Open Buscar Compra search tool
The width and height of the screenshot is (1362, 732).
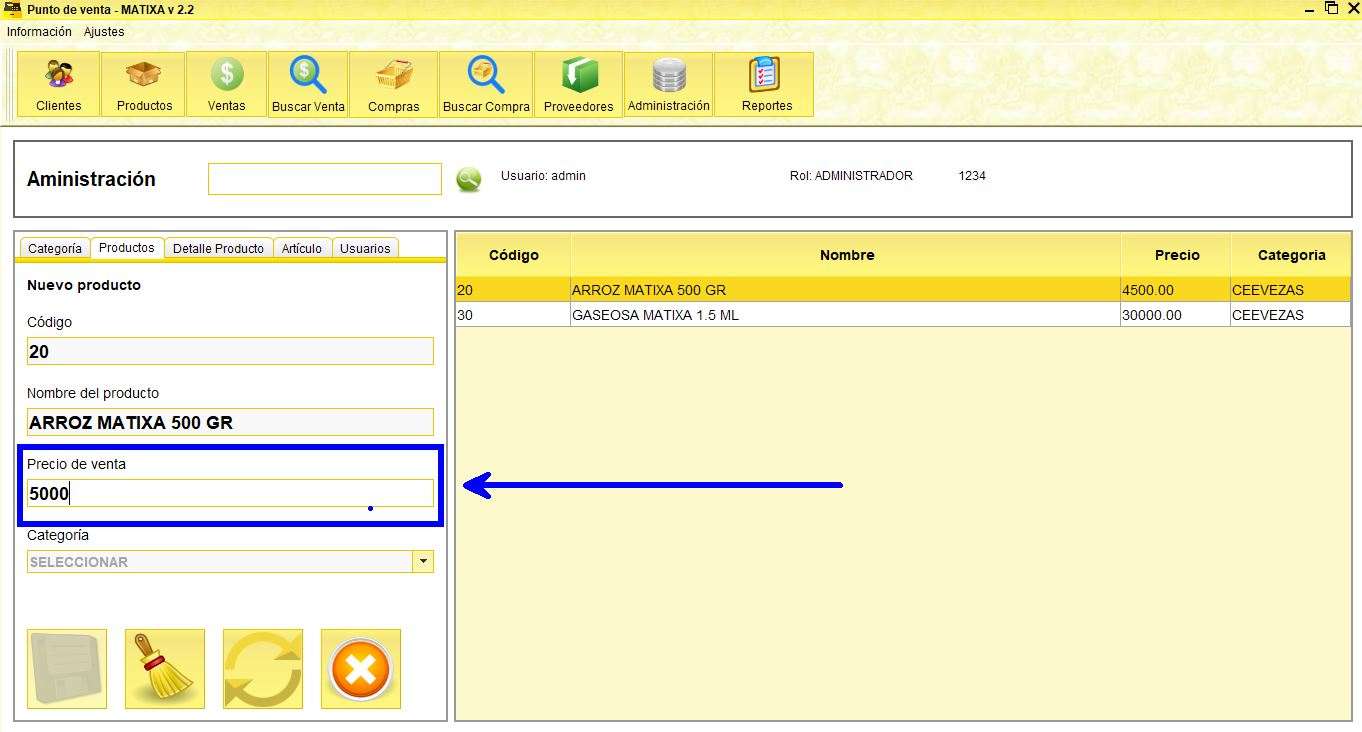click(486, 85)
